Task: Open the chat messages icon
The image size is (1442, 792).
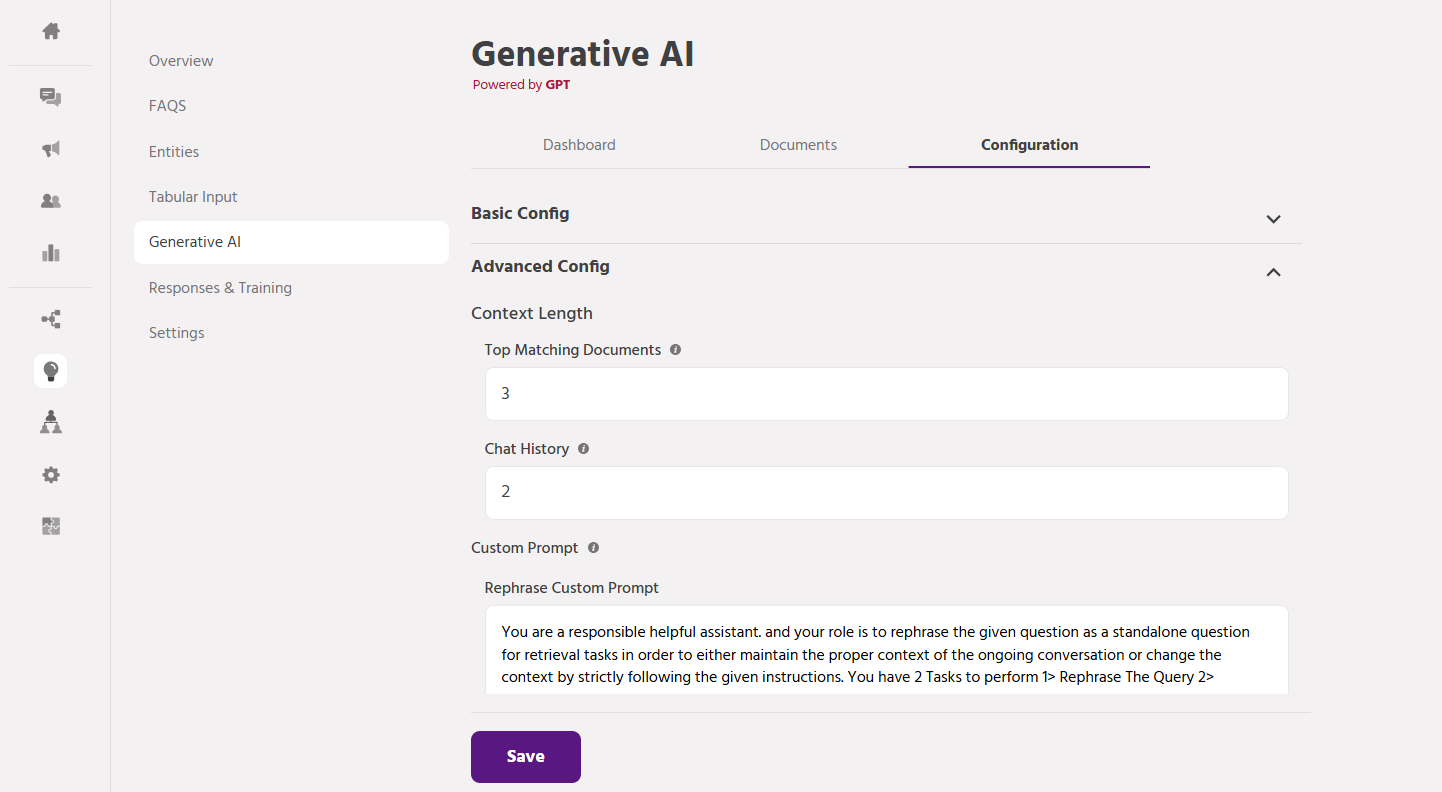Action: [51, 97]
